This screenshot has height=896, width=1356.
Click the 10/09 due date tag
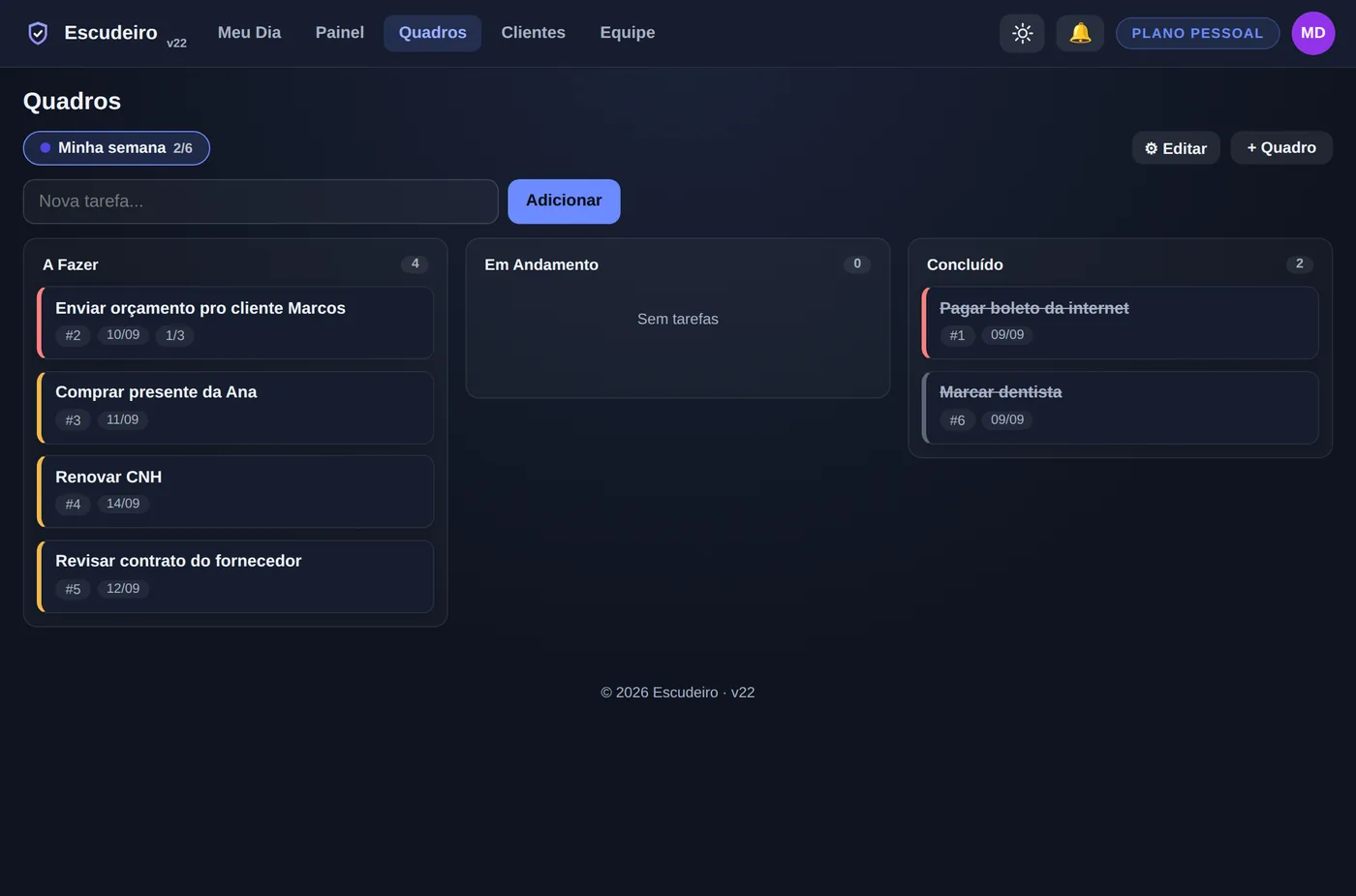click(x=123, y=335)
